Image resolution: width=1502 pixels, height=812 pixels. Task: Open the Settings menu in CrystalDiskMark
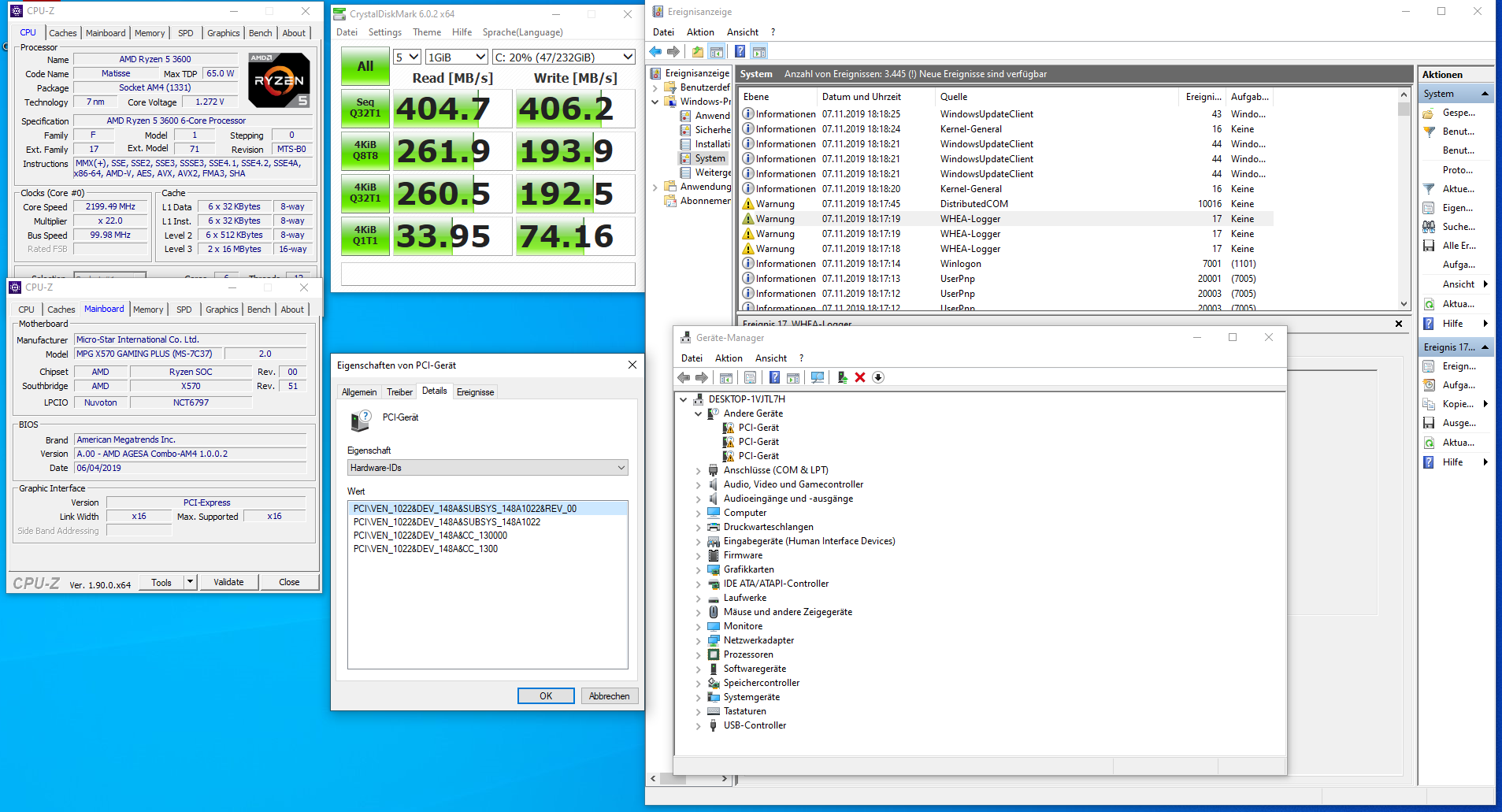[385, 32]
